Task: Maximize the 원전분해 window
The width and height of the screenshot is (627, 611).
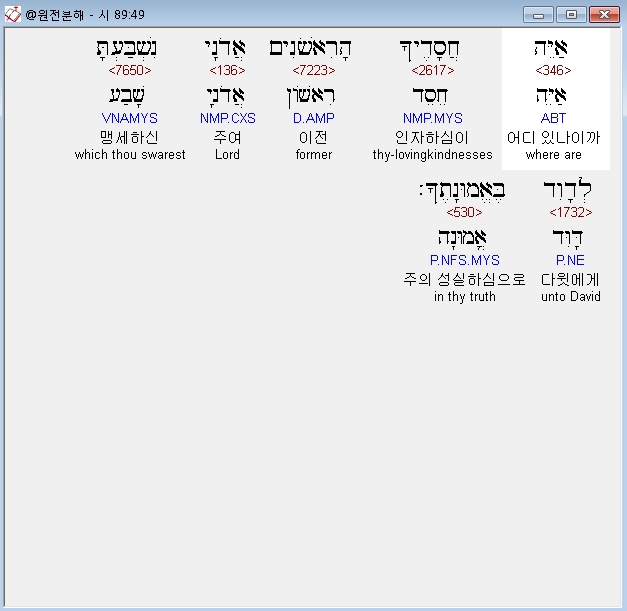Action: click(x=571, y=15)
